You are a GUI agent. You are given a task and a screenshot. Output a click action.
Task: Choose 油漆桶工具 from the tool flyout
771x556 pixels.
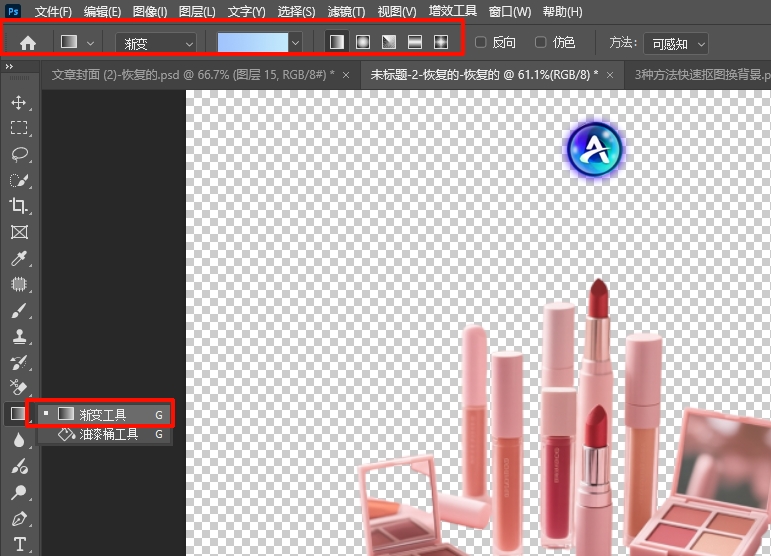(108, 435)
